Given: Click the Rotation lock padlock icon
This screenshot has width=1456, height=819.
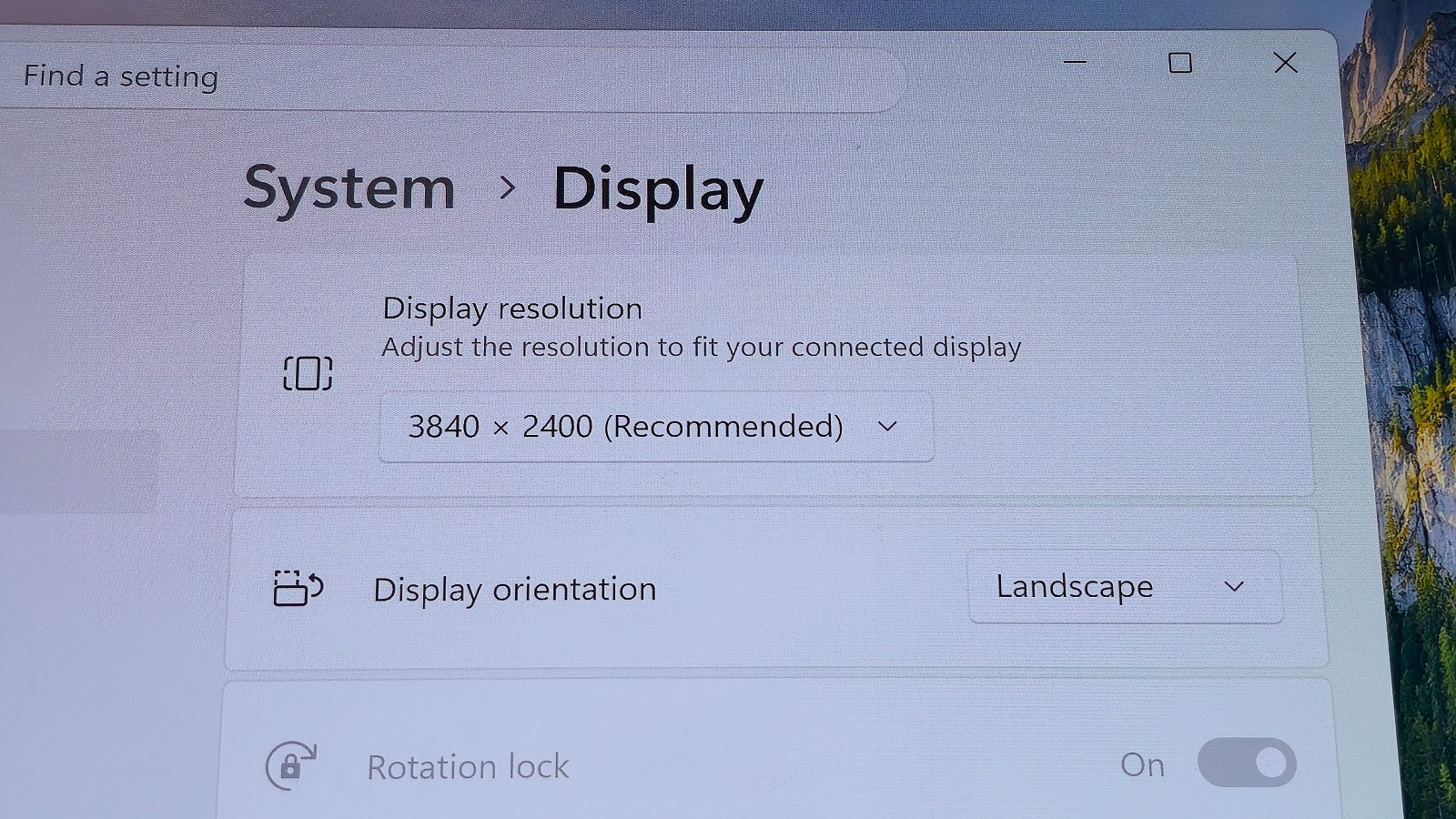Looking at the screenshot, I should tap(291, 765).
